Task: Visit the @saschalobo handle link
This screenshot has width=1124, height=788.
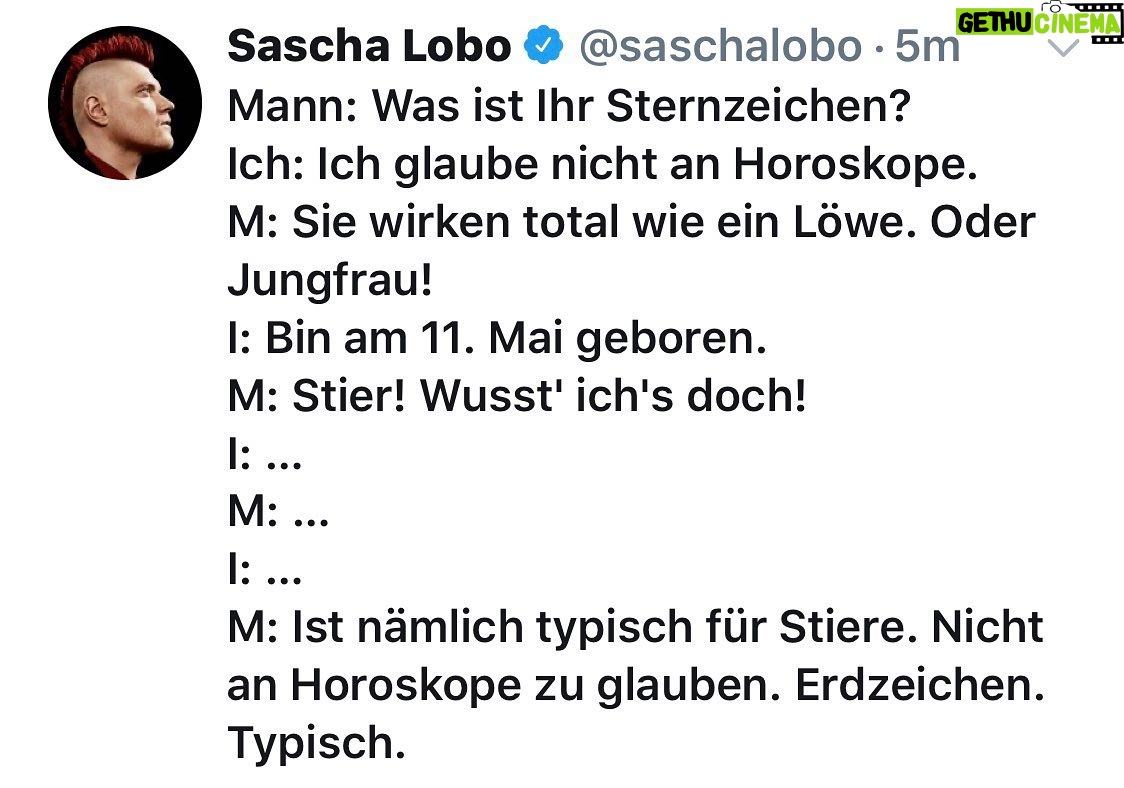Action: click(720, 46)
